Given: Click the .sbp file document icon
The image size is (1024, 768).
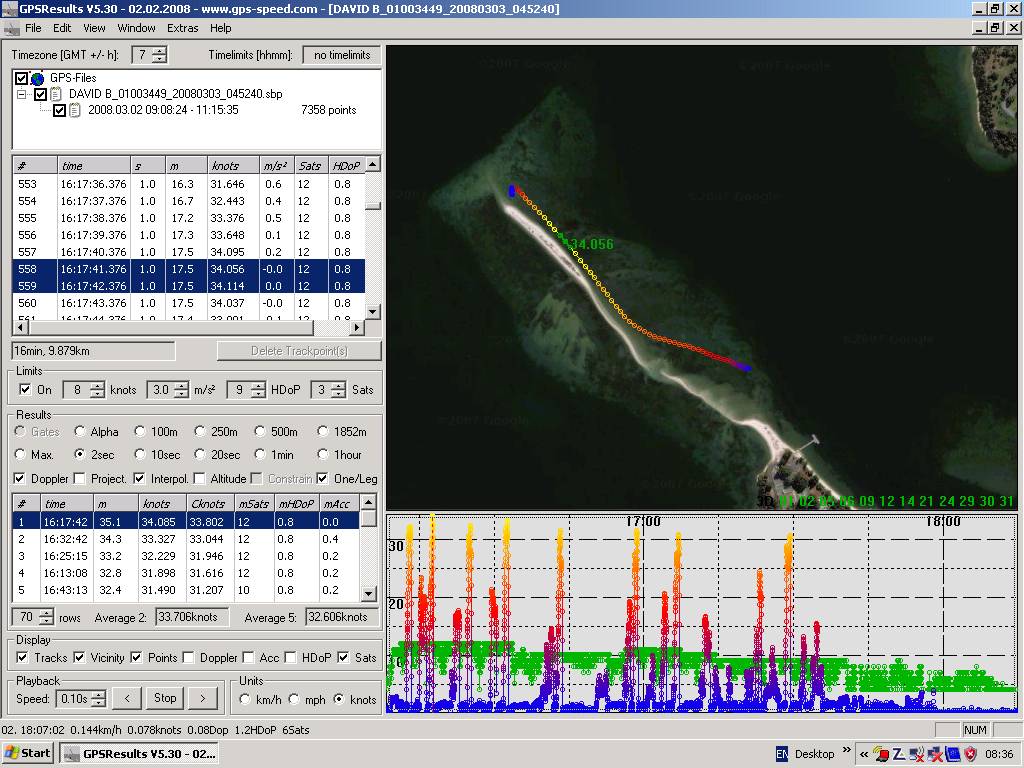Looking at the screenshot, I should (57, 94).
